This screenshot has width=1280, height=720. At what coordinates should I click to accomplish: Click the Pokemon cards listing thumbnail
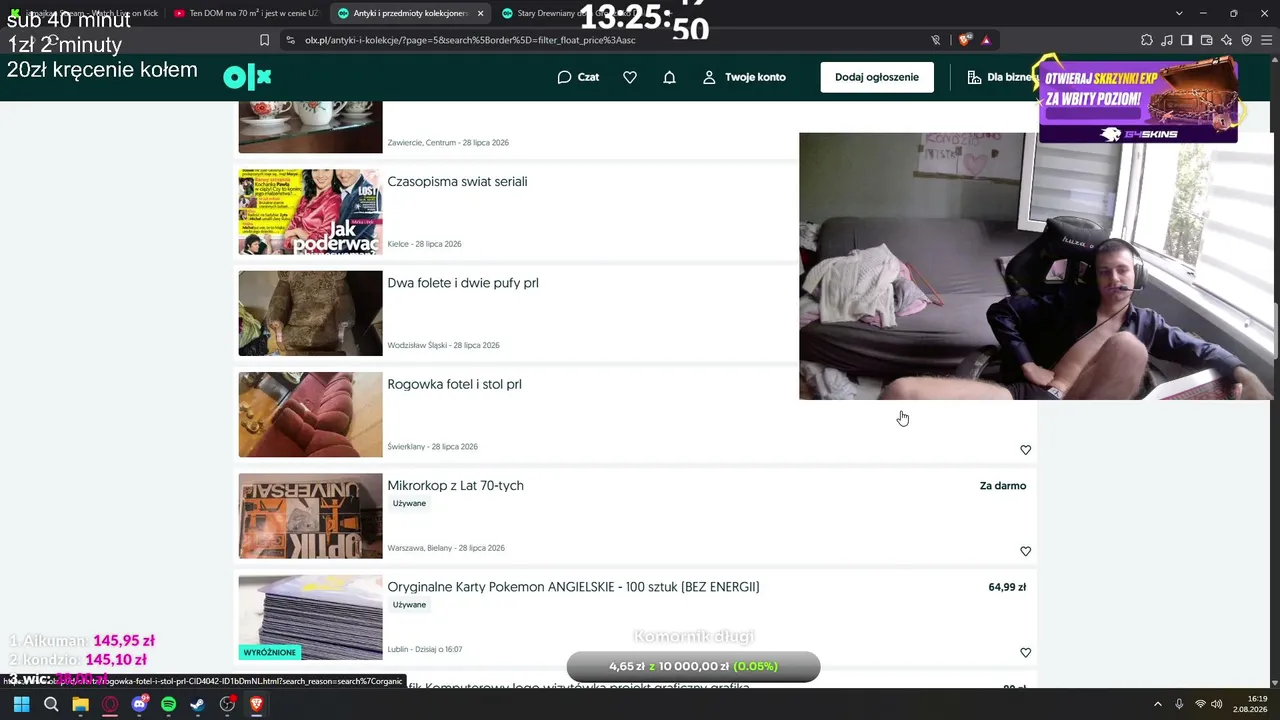310,617
